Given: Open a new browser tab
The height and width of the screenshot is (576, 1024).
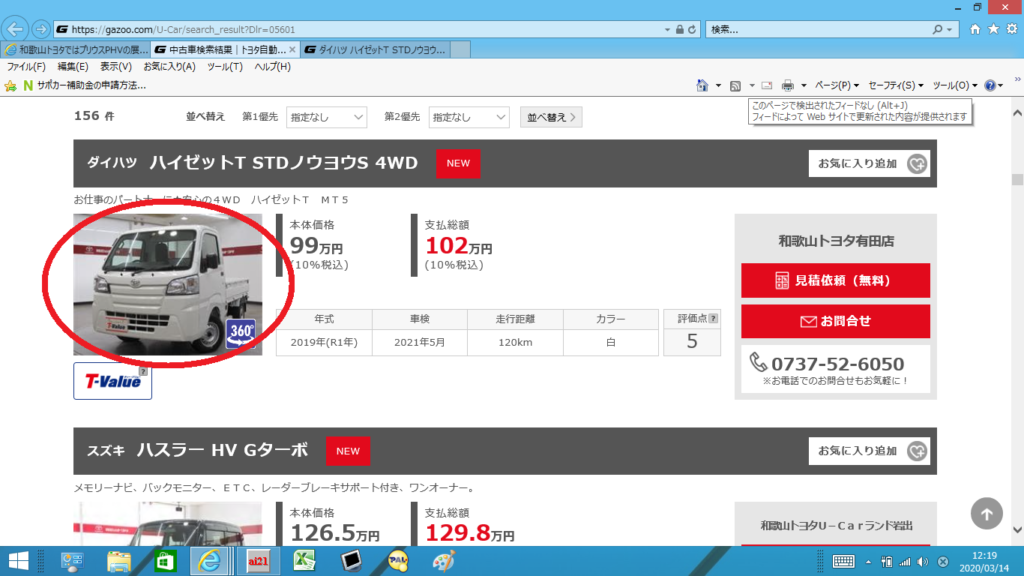Looking at the screenshot, I should click(460, 50).
